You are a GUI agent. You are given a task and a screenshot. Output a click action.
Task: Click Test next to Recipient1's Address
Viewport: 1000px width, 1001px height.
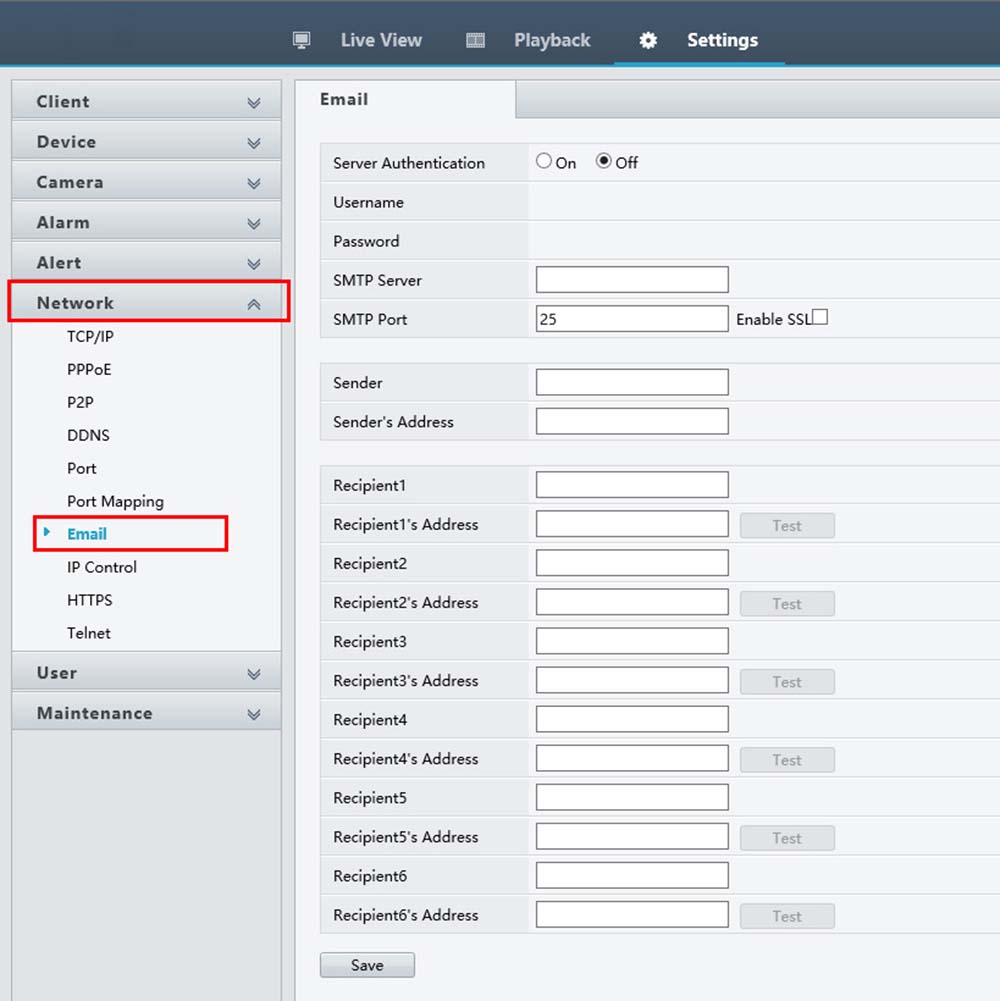[787, 525]
